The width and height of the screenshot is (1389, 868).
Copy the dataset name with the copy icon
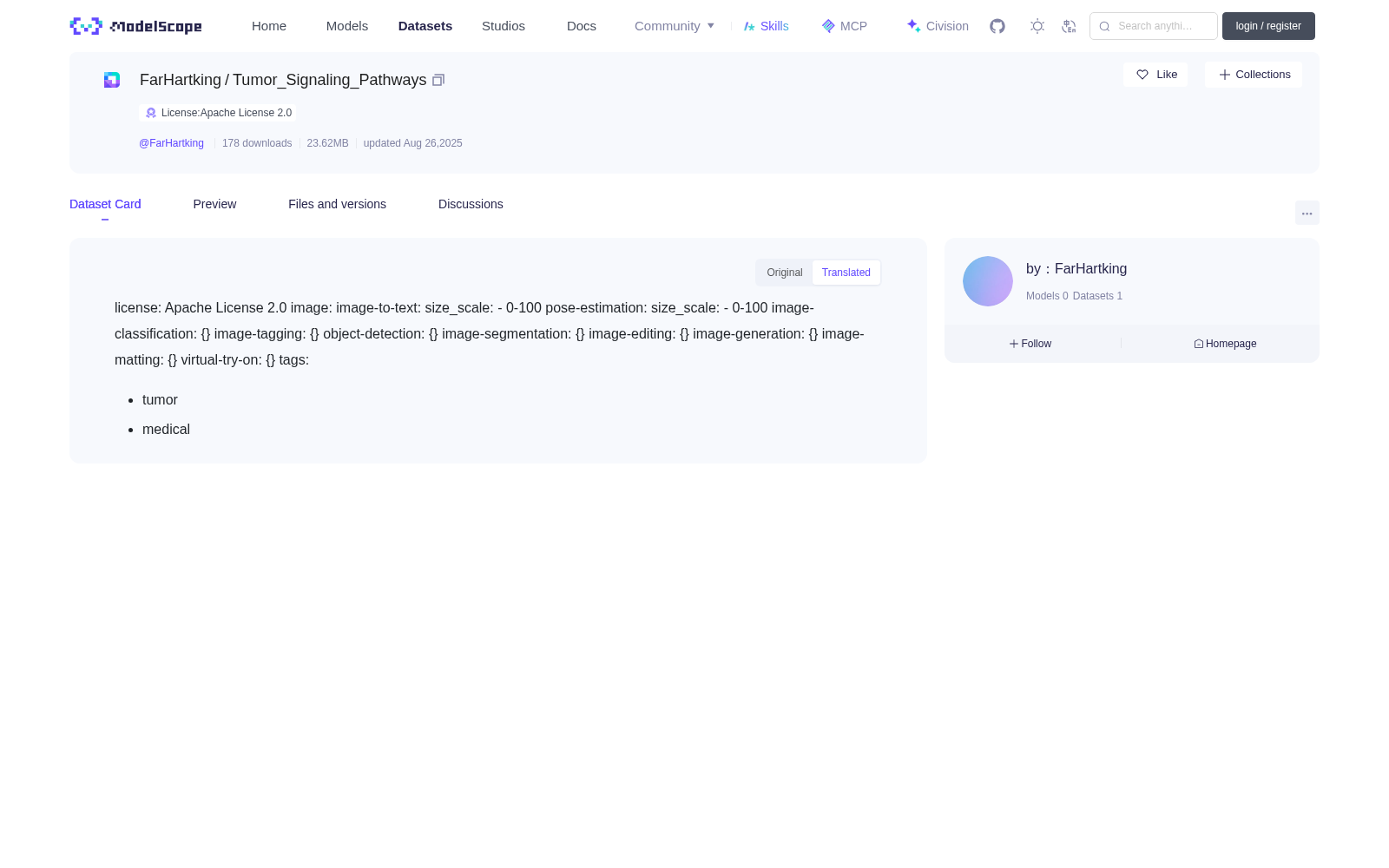(438, 80)
